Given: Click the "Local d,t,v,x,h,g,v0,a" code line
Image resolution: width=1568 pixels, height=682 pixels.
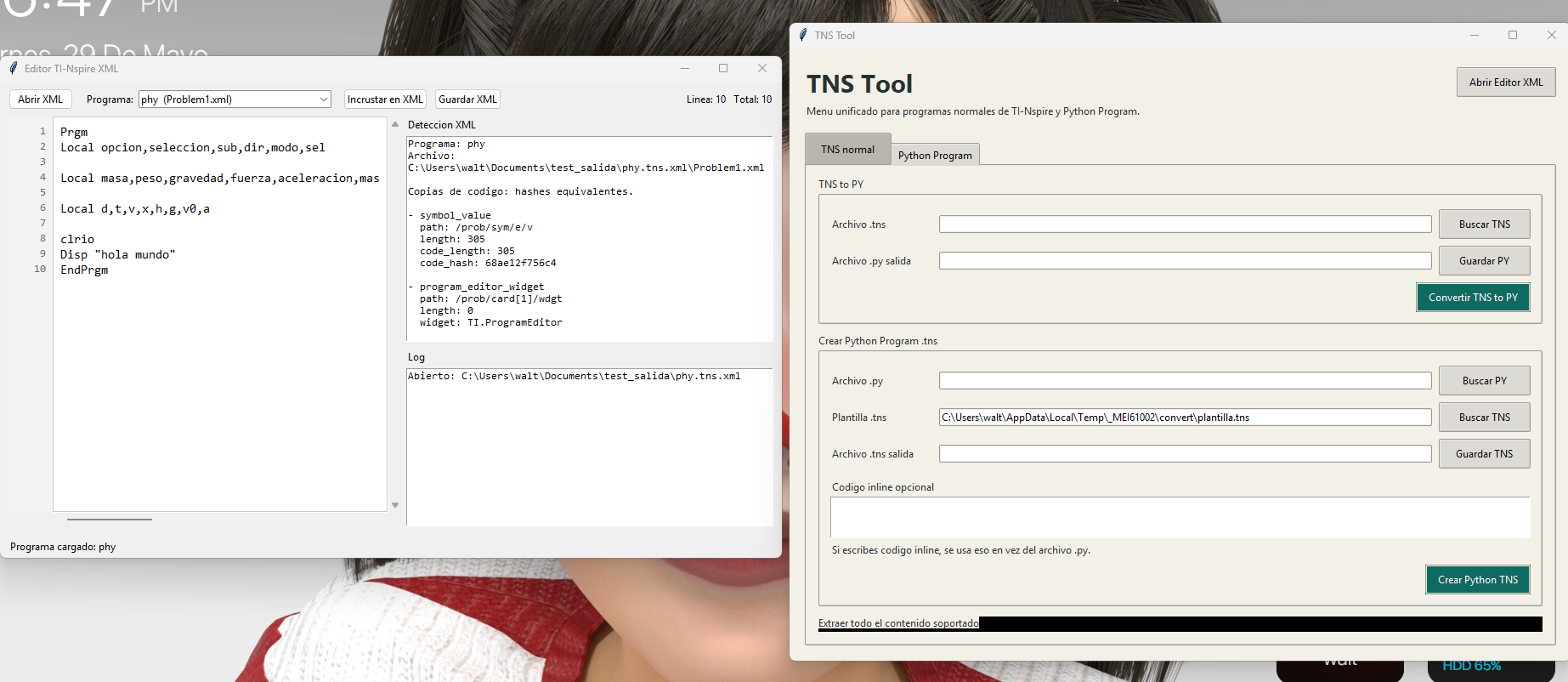Looking at the screenshot, I should pyautogui.click(x=135, y=208).
